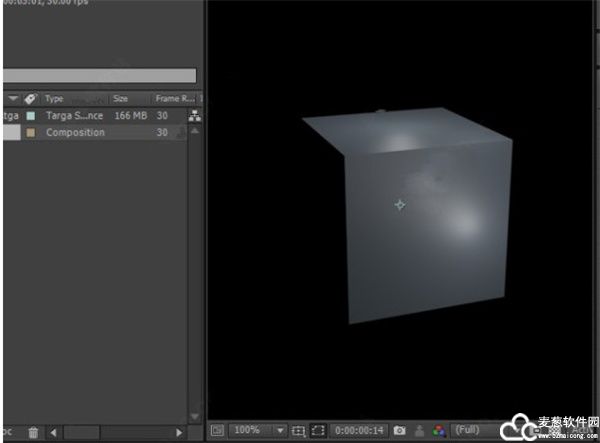This screenshot has height=443, width=600.
Task: Click the tan label swatch of Composition
Action: 30,133
